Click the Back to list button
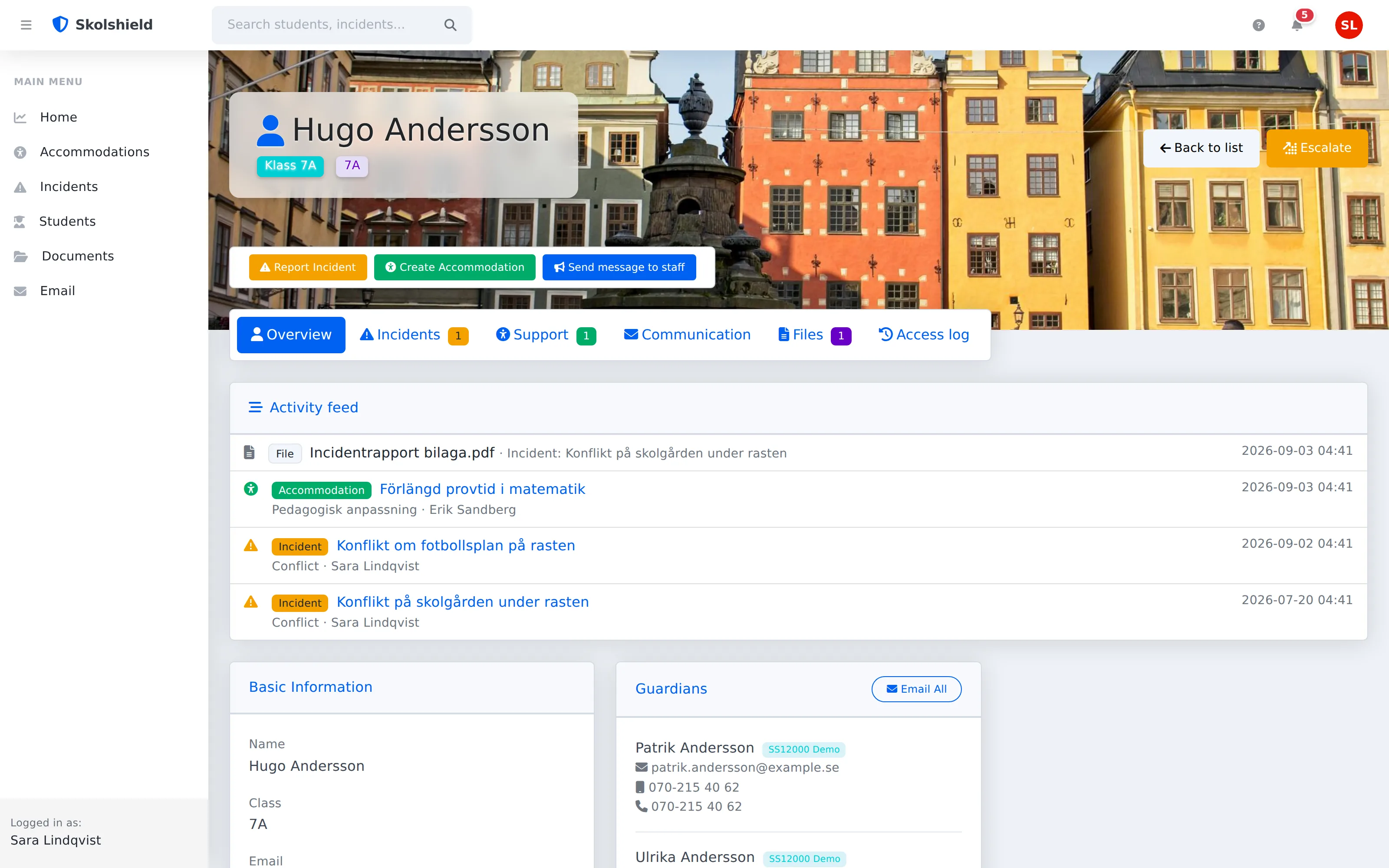1389x868 pixels. [1201, 148]
